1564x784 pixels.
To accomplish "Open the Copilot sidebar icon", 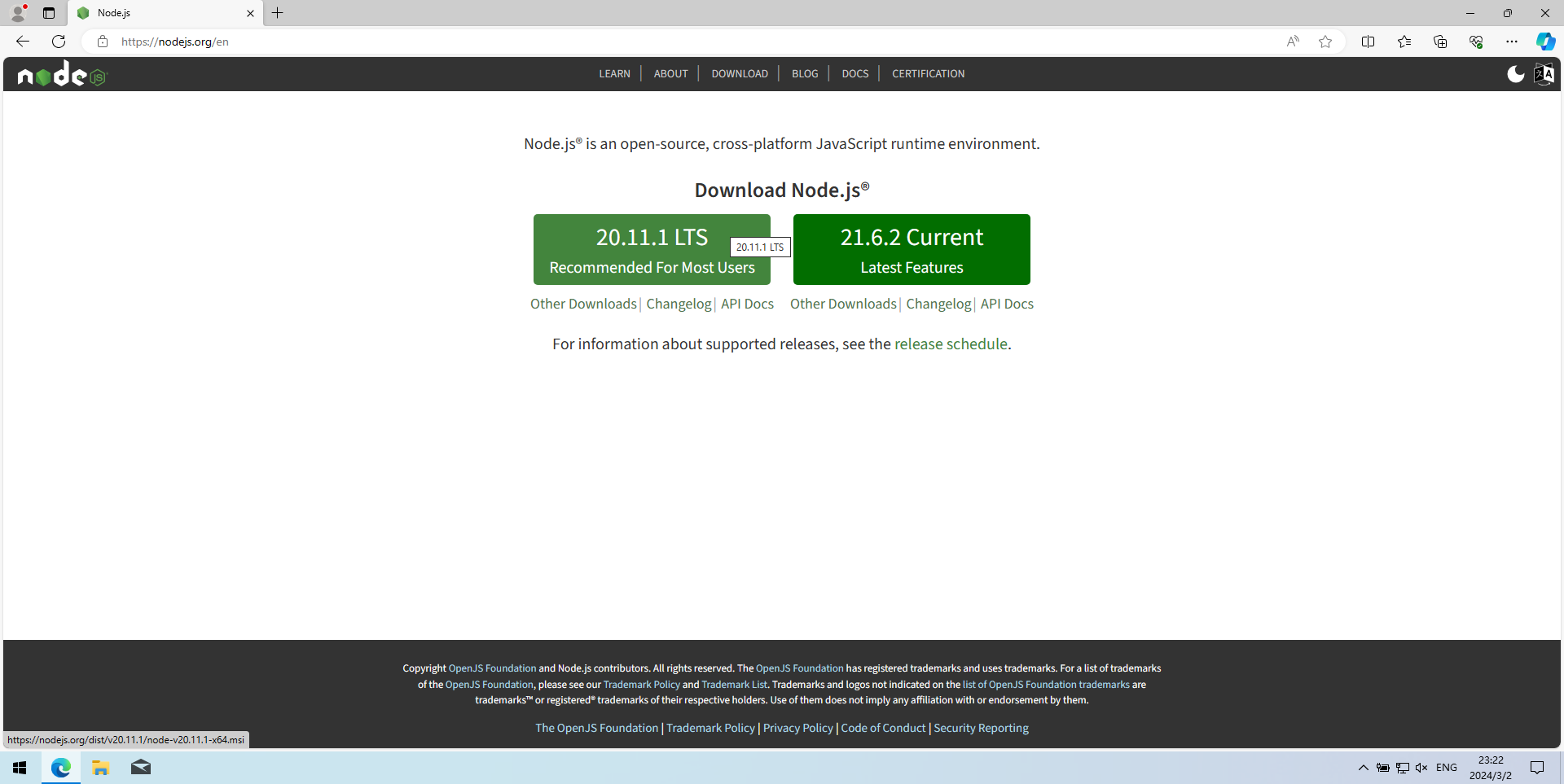I will click(x=1545, y=42).
